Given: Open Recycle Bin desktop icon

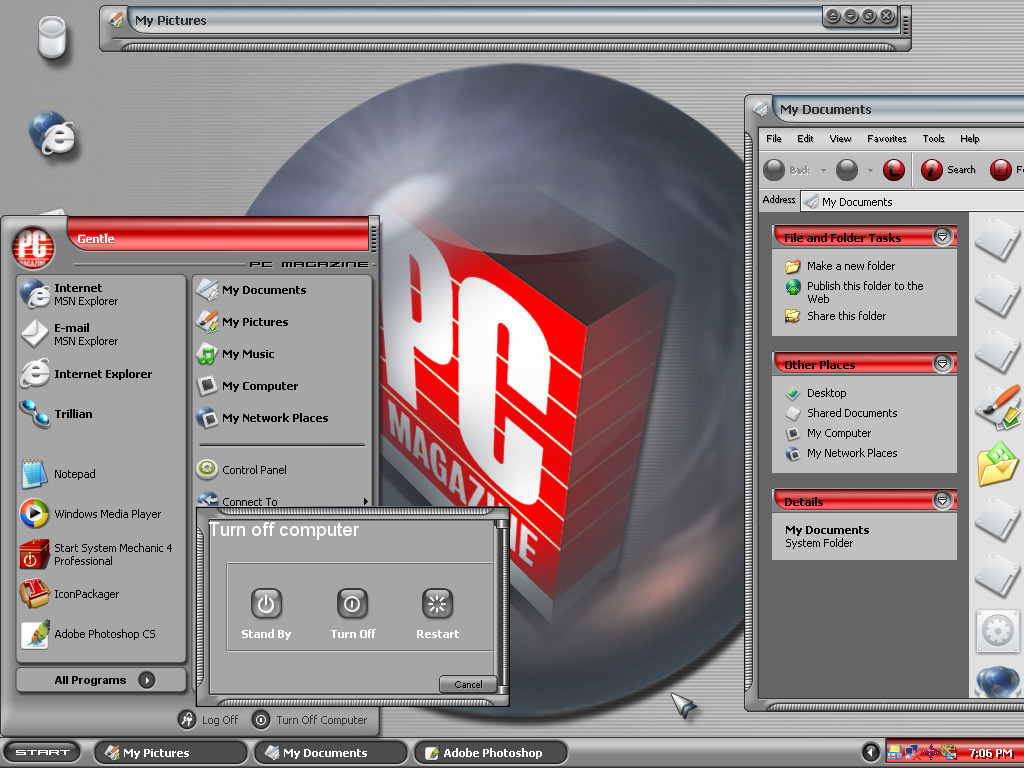Looking at the screenshot, I should (52, 38).
